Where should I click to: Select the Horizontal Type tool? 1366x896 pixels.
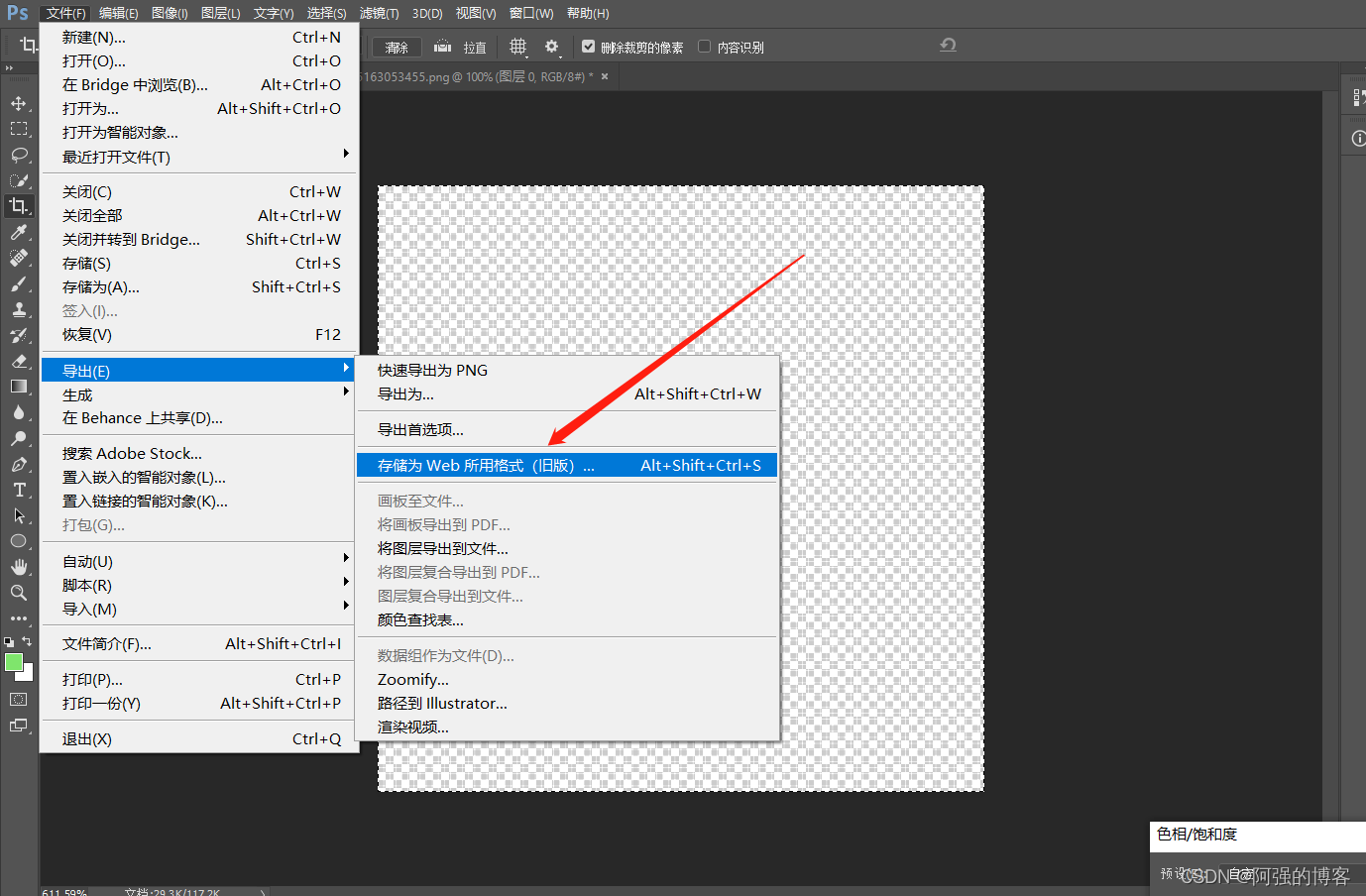click(19, 490)
